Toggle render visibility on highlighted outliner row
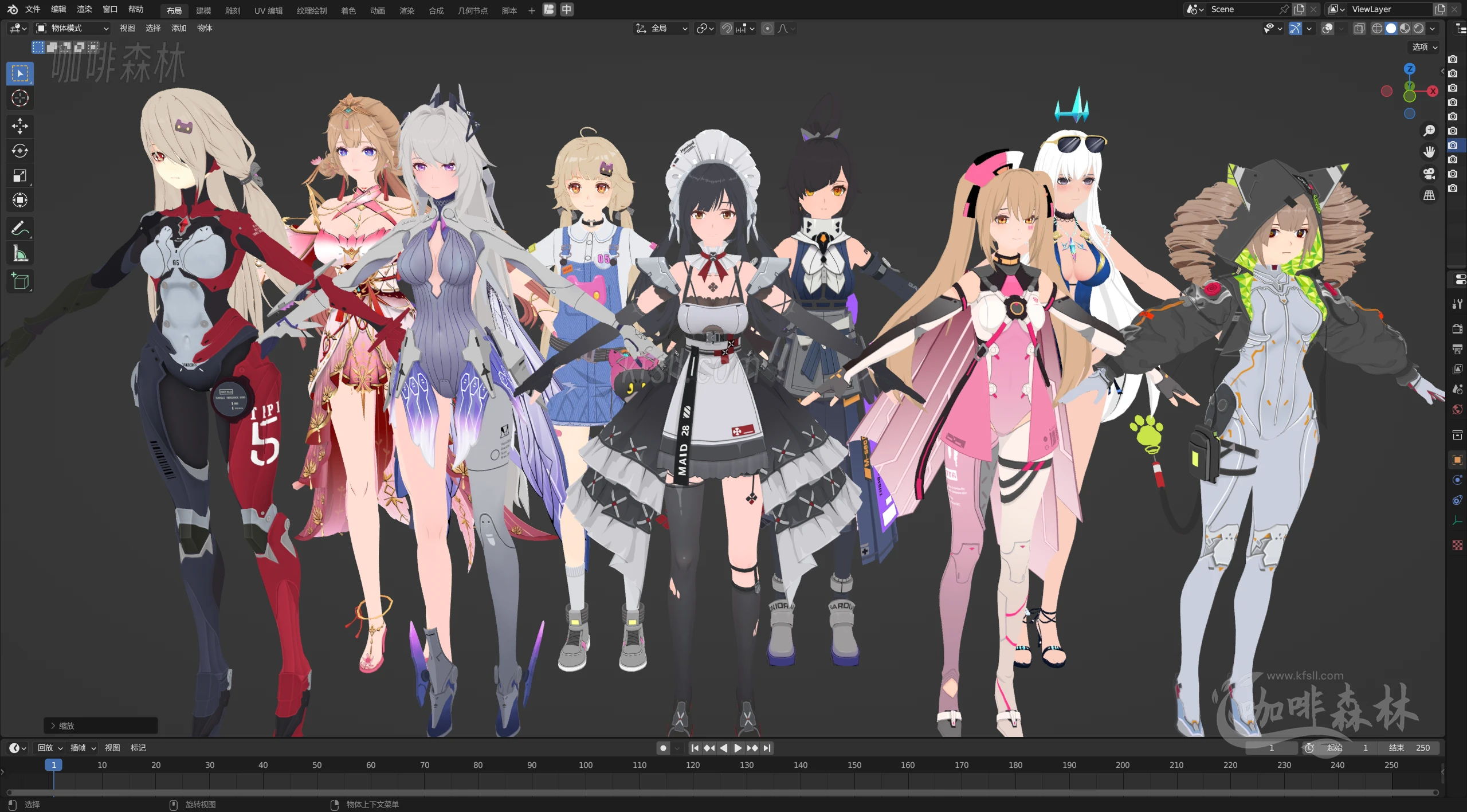The image size is (1467, 812). tap(1453, 145)
